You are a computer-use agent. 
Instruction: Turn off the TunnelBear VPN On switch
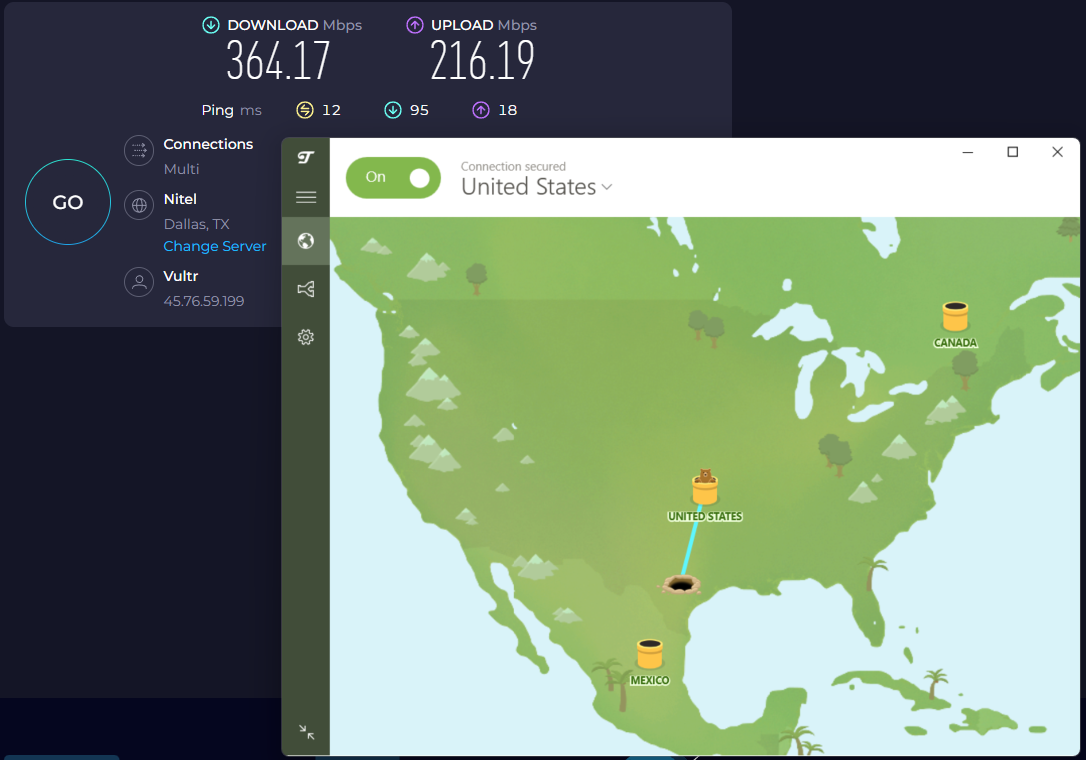click(x=393, y=177)
